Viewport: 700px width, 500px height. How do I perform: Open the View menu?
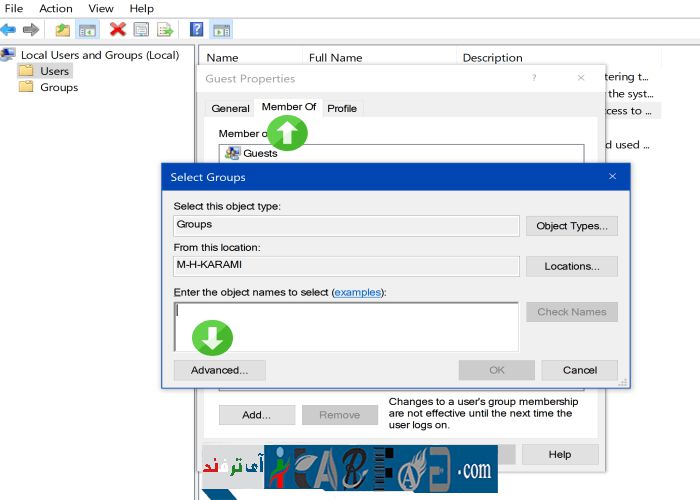[101, 8]
